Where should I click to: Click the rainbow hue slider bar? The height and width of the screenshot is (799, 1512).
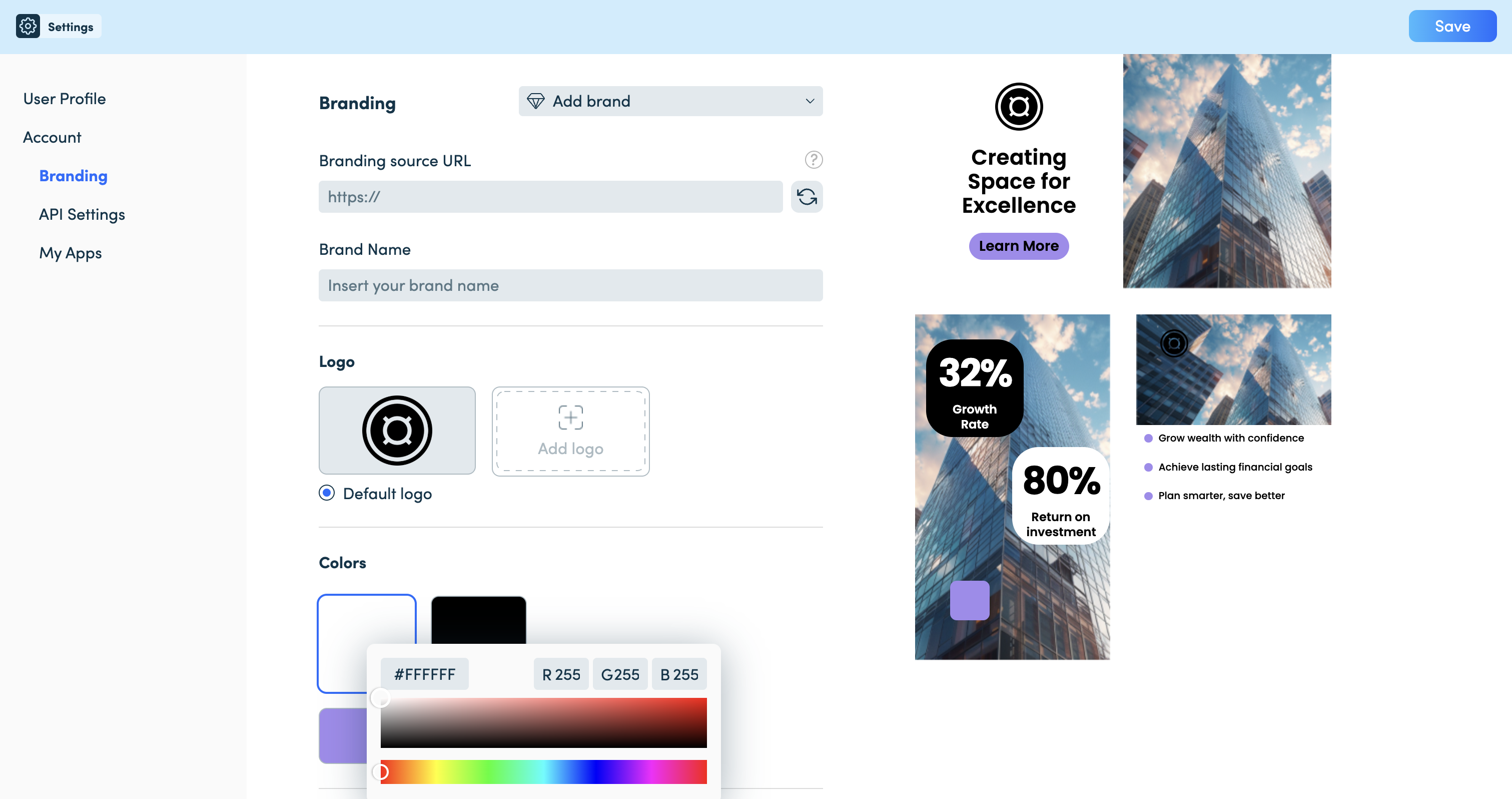coord(543,772)
